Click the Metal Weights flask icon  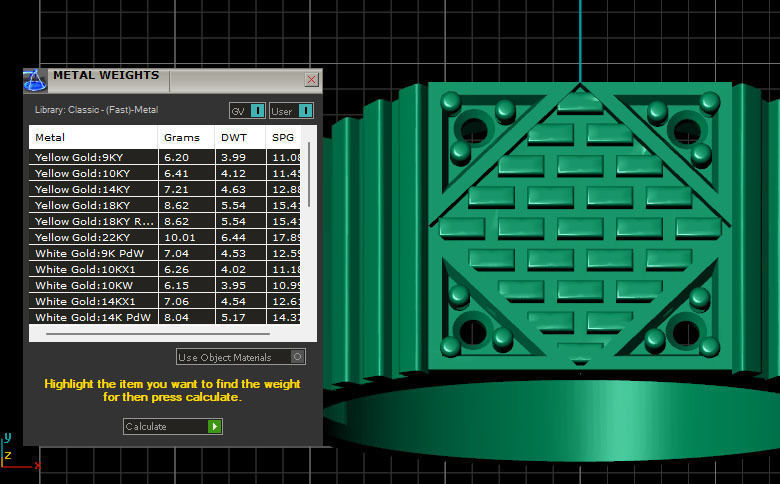[x=35, y=81]
